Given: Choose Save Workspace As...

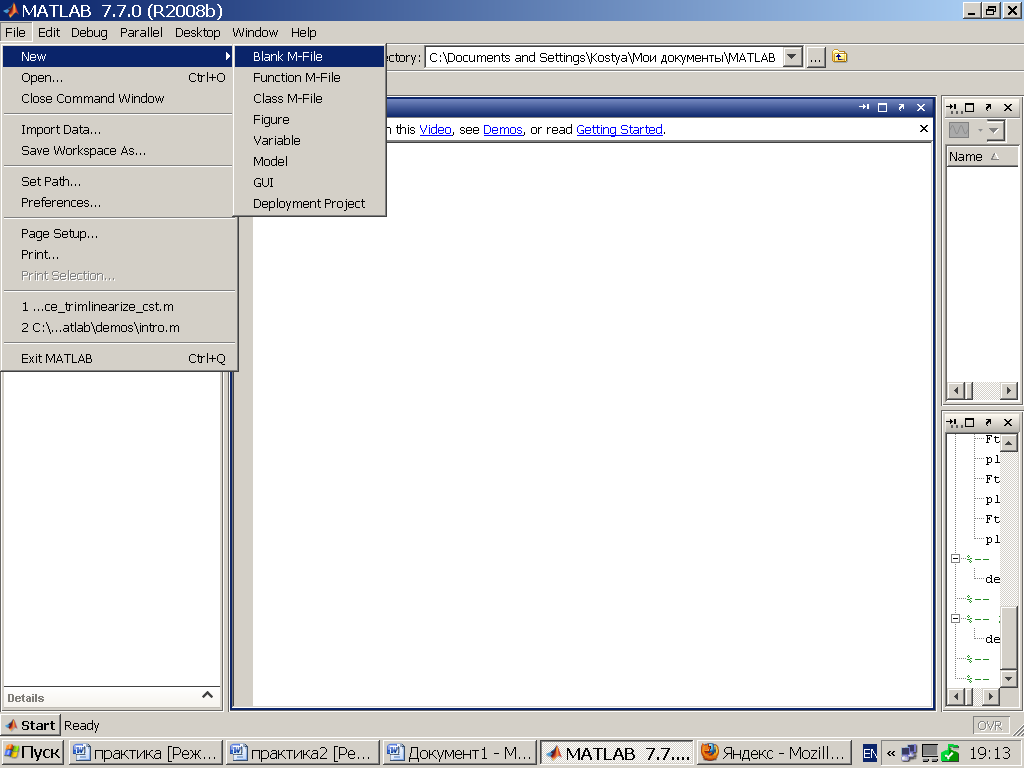Looking at the screenshot, I should tap(118, 150).
